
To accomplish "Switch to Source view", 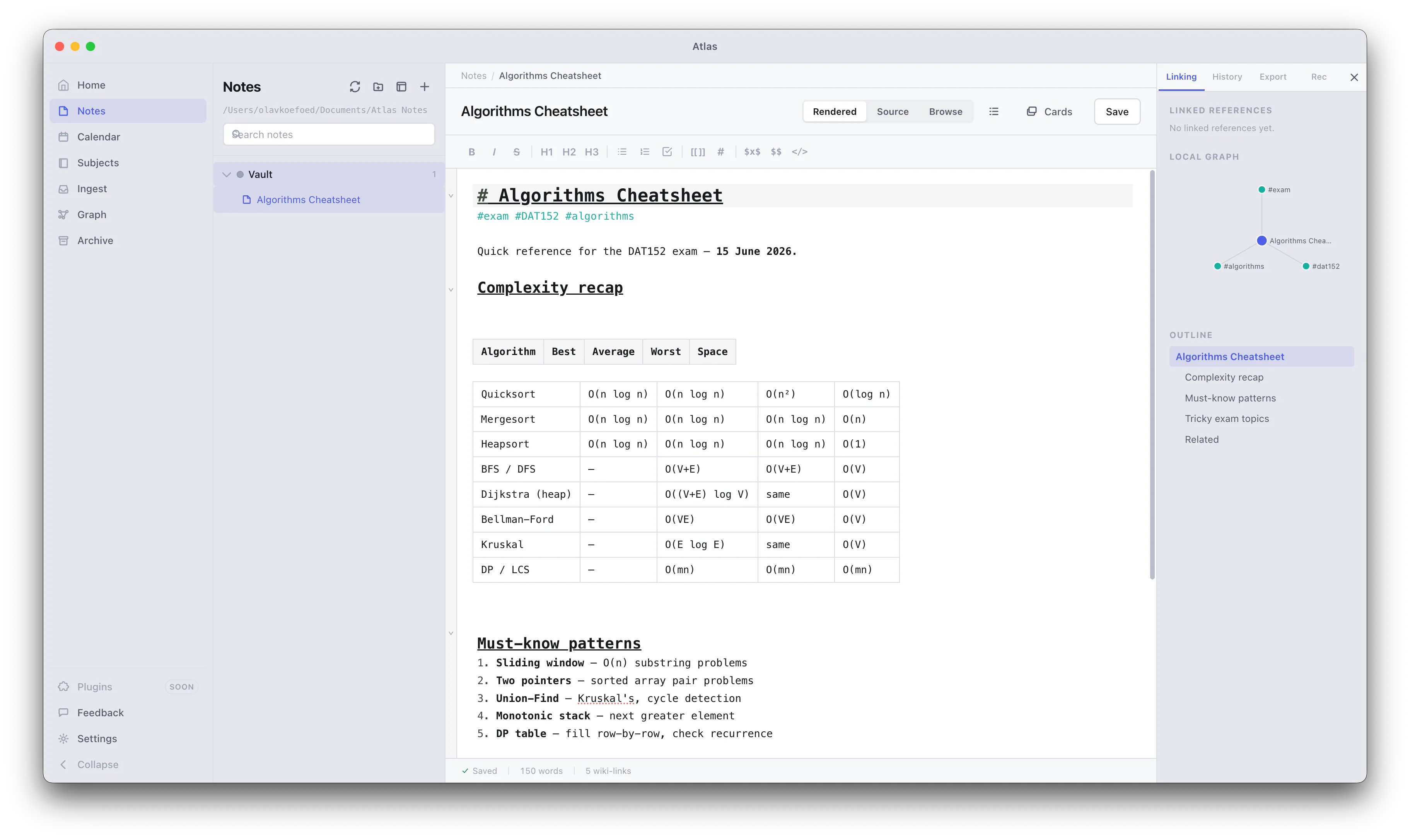I will (893, 111).
